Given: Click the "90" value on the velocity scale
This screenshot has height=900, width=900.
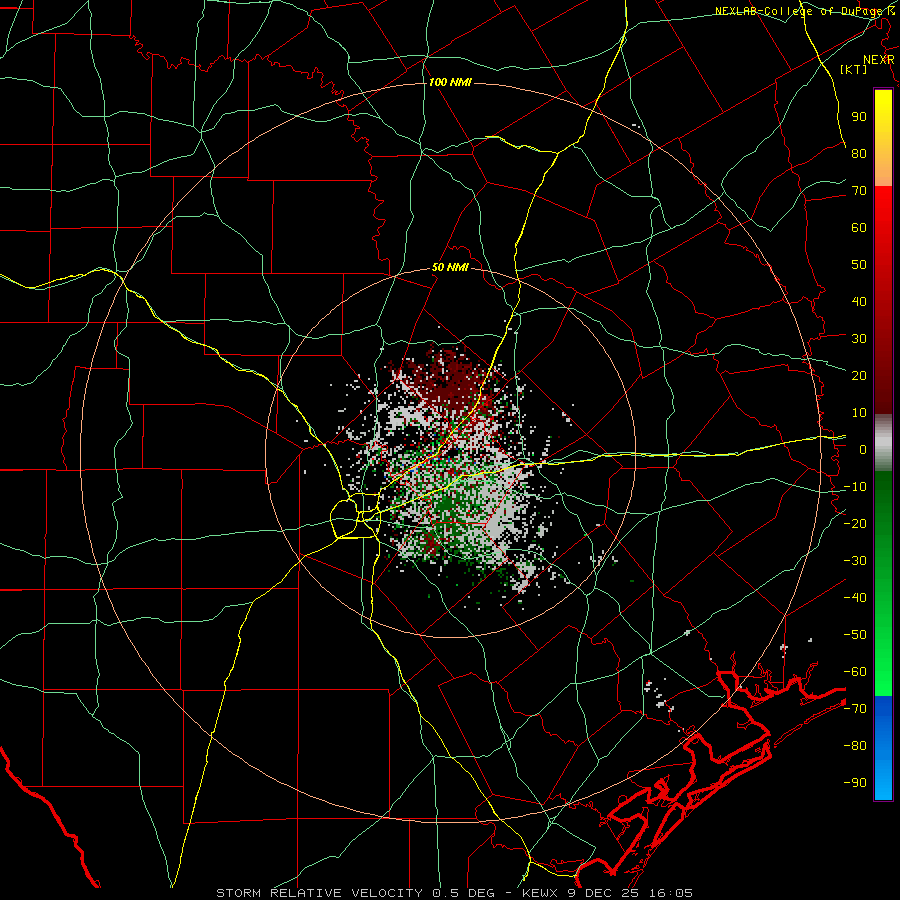Looking at the screenshot, I should (x=859, y=117).
